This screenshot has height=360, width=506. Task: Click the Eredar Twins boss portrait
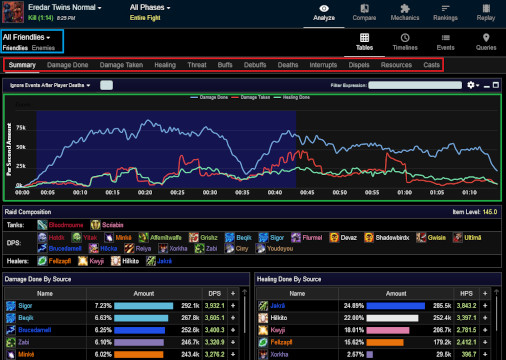pos(13,12)
